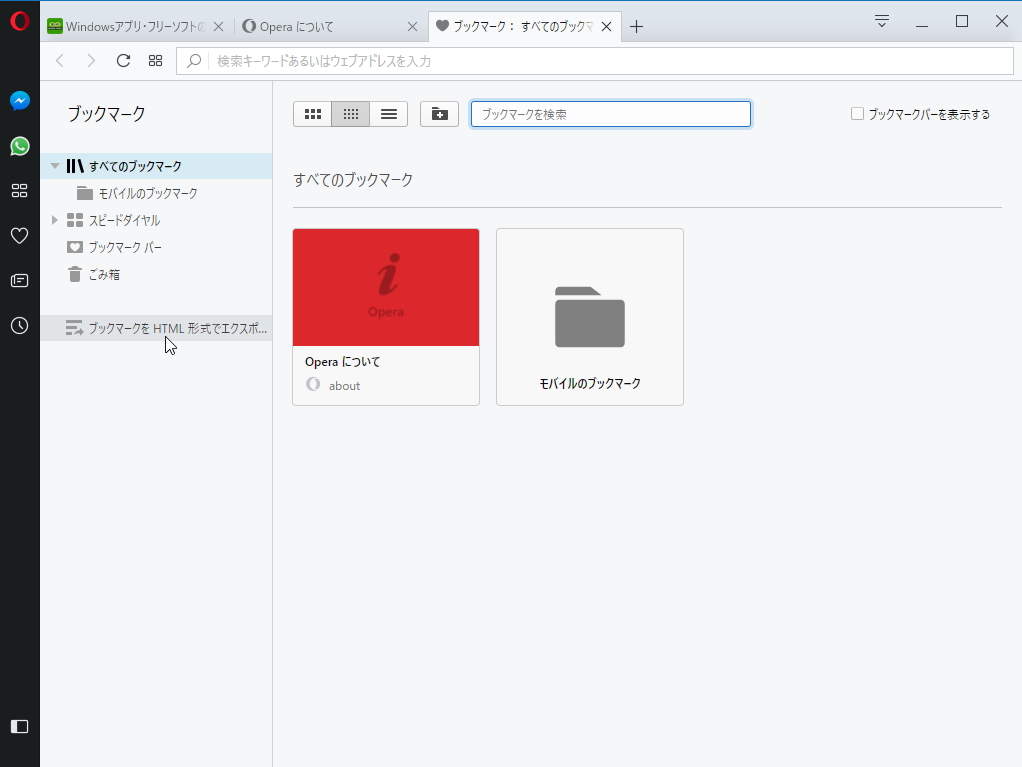Open start page grid icon in toolbar
The height and width of the screenshot is (767, 1022).
point(155,61)
